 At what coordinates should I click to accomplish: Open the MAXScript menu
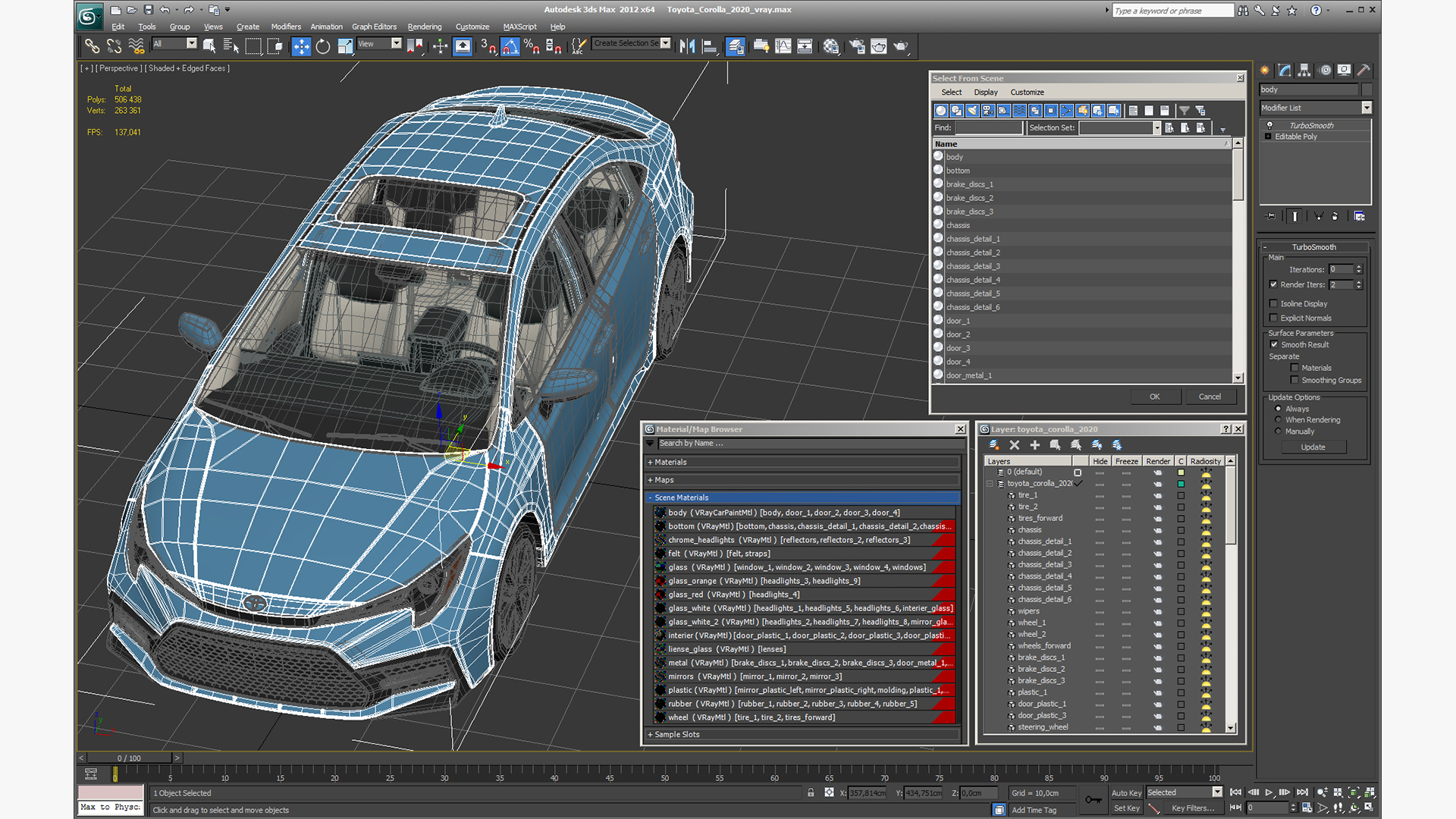[519, 27]
